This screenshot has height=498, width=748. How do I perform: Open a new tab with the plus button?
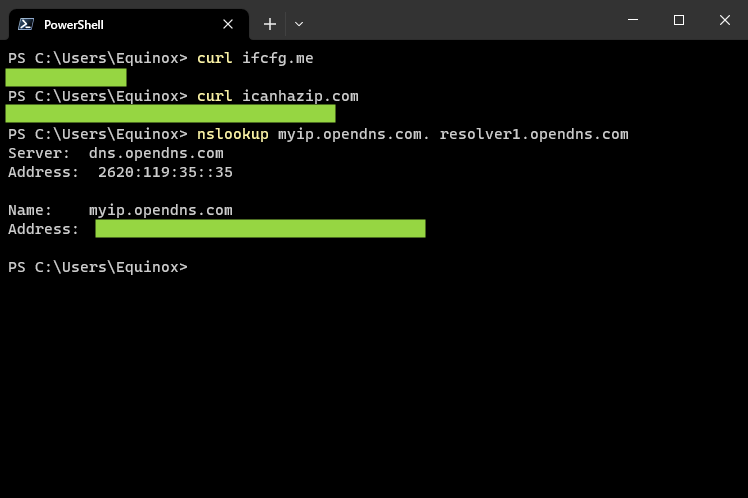pos(269,24)
